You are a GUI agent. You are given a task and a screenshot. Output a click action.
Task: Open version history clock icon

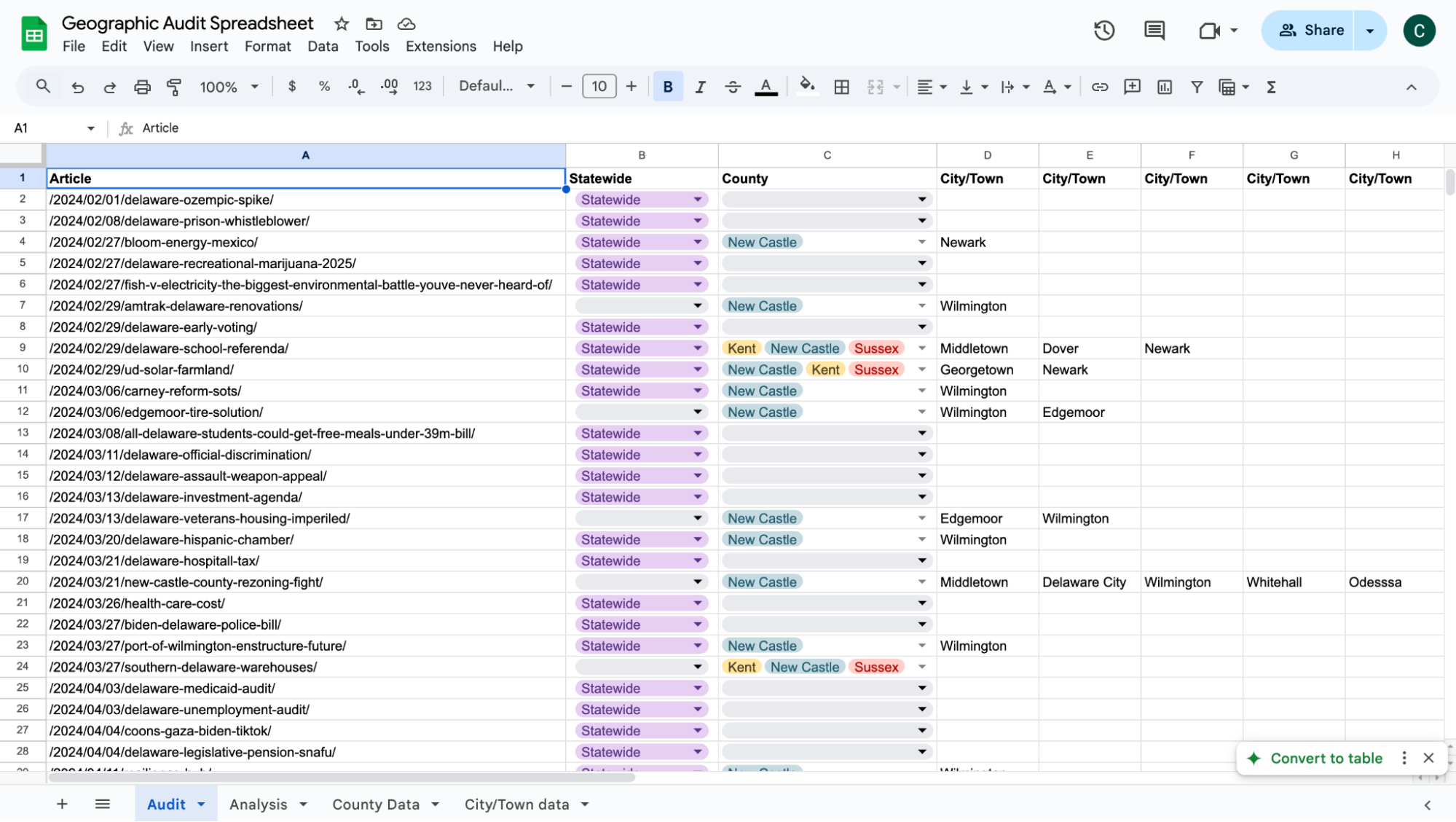[x=1104, y=30]
